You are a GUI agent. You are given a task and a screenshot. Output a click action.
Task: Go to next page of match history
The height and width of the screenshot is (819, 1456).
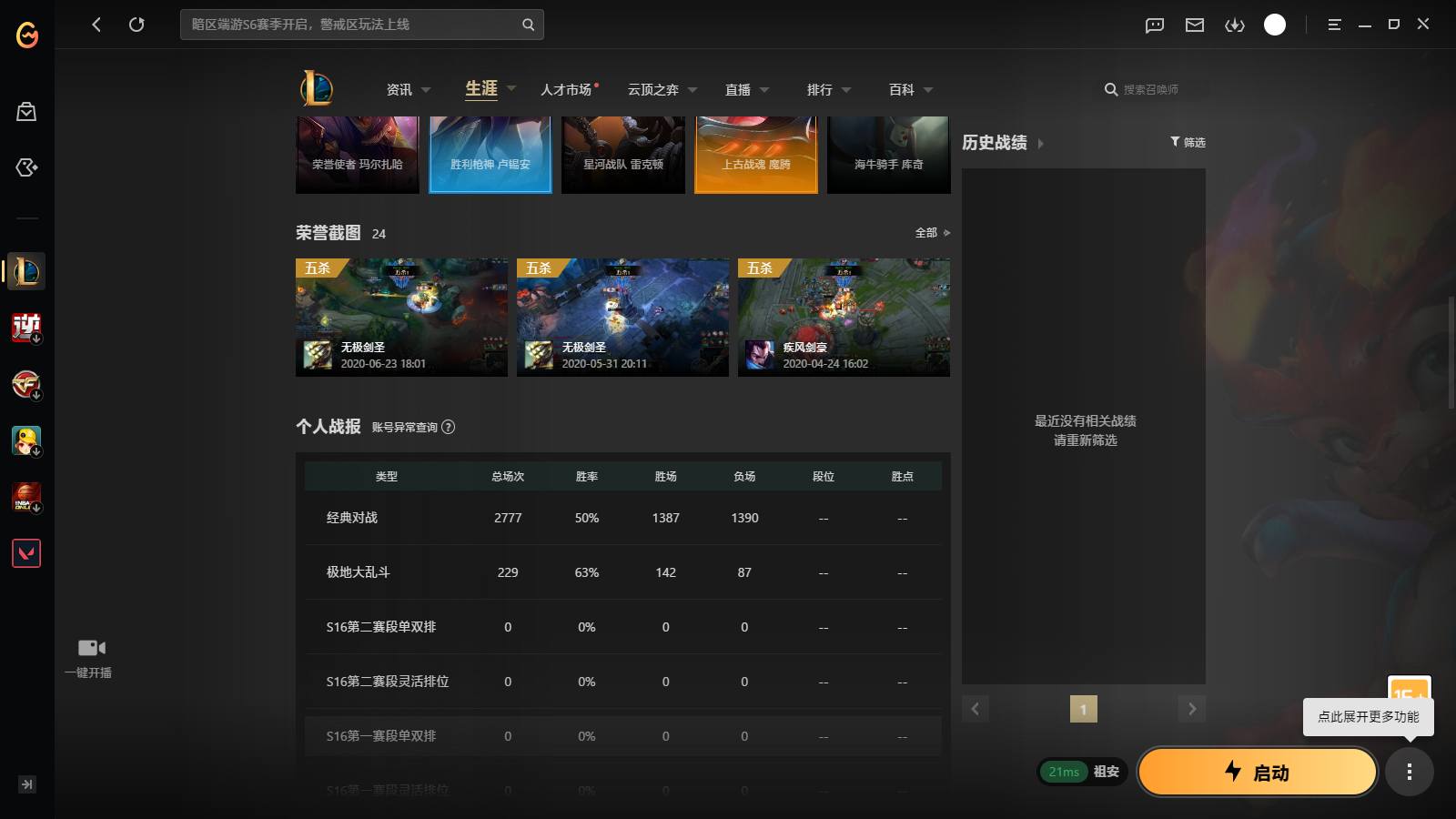pyautogui.click(x=1192, y=709)
